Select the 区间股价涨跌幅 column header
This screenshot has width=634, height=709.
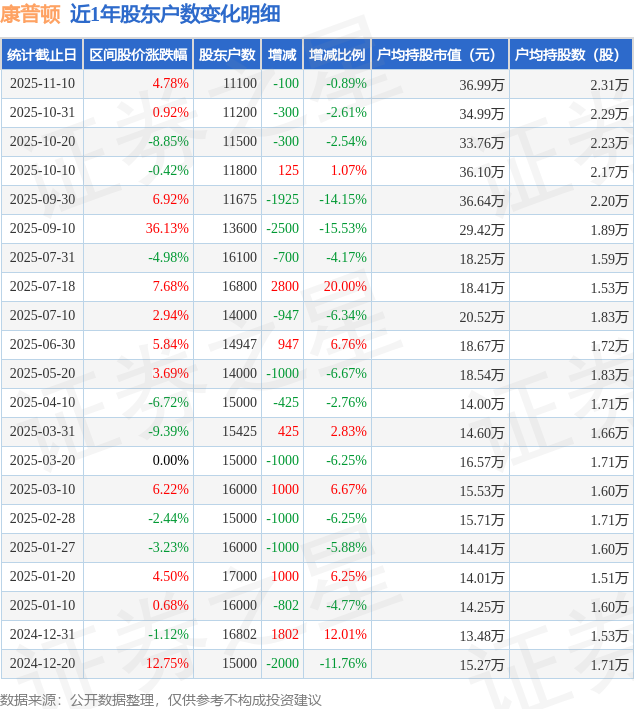pyautogui.click(x=137, y=55)
